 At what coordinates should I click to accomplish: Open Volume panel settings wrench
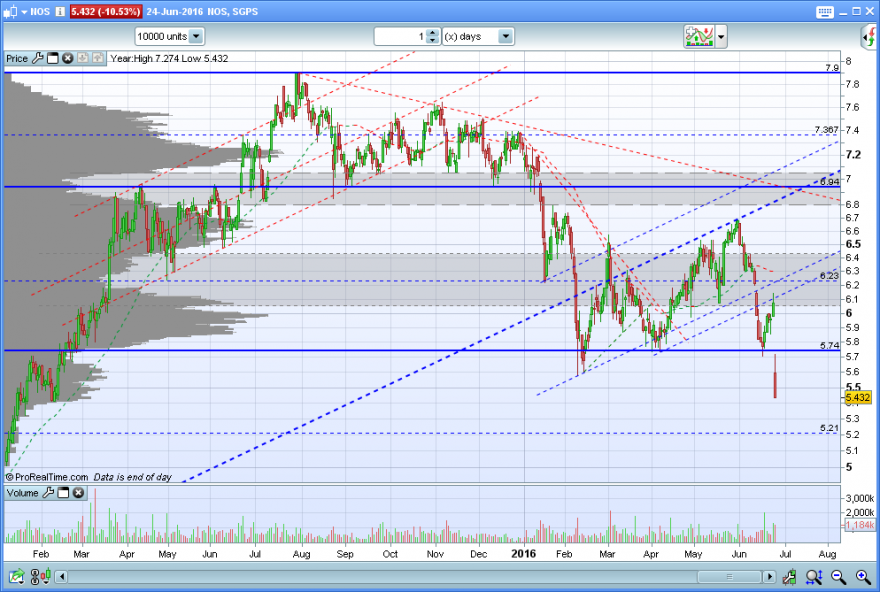coord(48,493)
